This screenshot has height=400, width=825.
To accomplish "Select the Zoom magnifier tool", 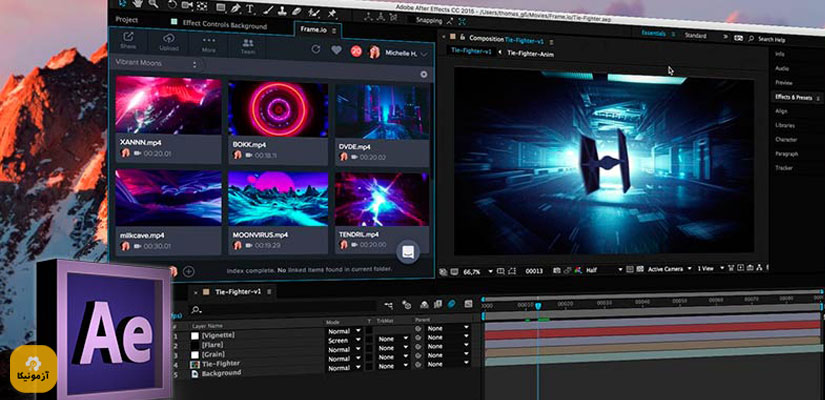I will [x=153, y=4].
